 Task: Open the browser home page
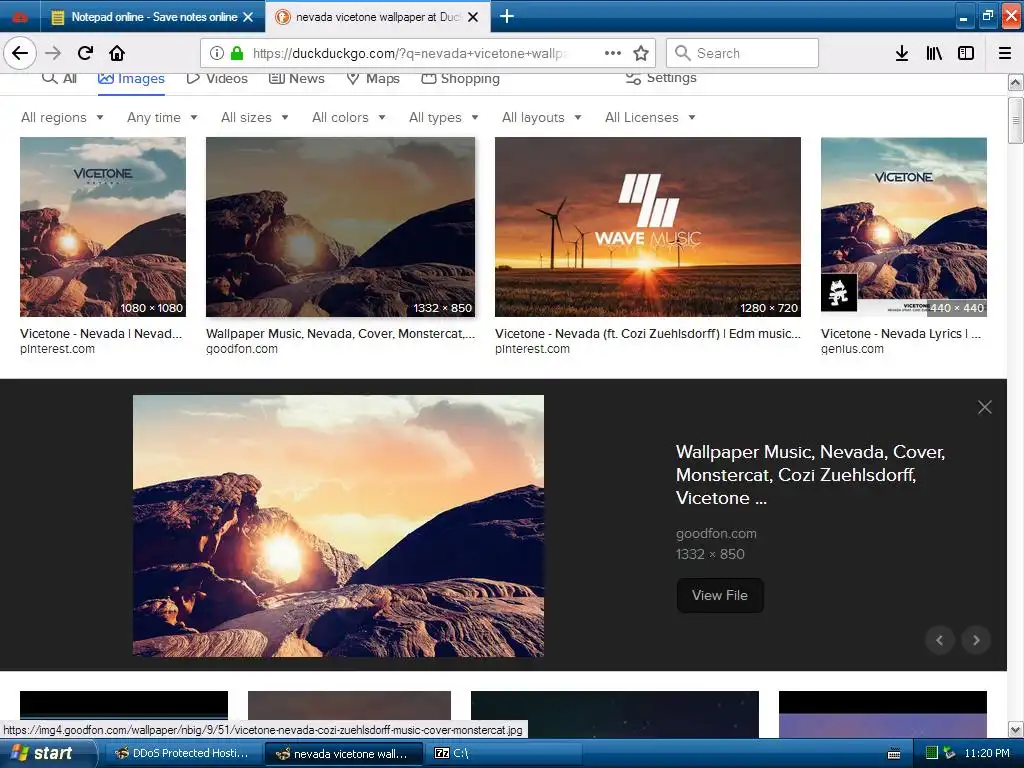pos(117,53)
